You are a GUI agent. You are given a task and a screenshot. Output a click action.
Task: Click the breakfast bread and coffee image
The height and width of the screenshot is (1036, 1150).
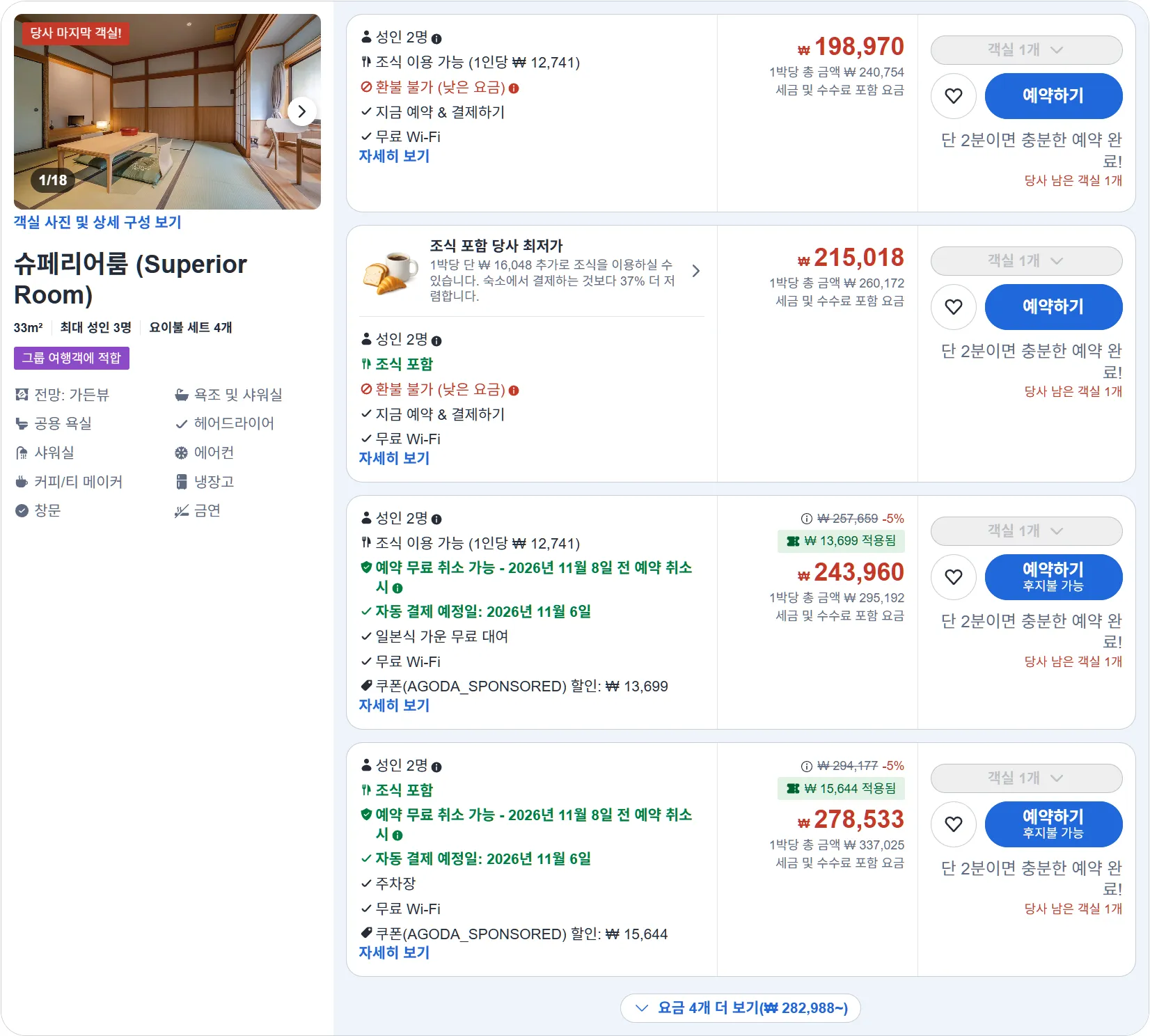click(x=390, y=272)
